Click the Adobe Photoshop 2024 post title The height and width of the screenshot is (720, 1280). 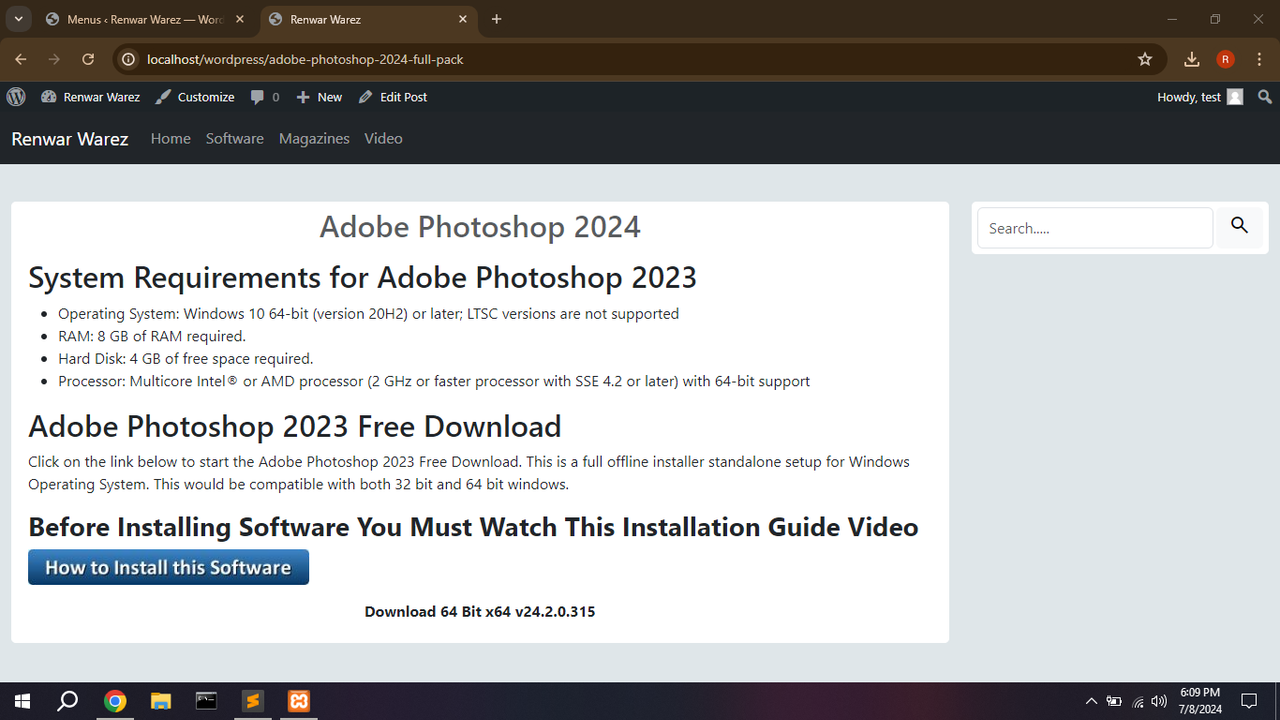point(480,227)
